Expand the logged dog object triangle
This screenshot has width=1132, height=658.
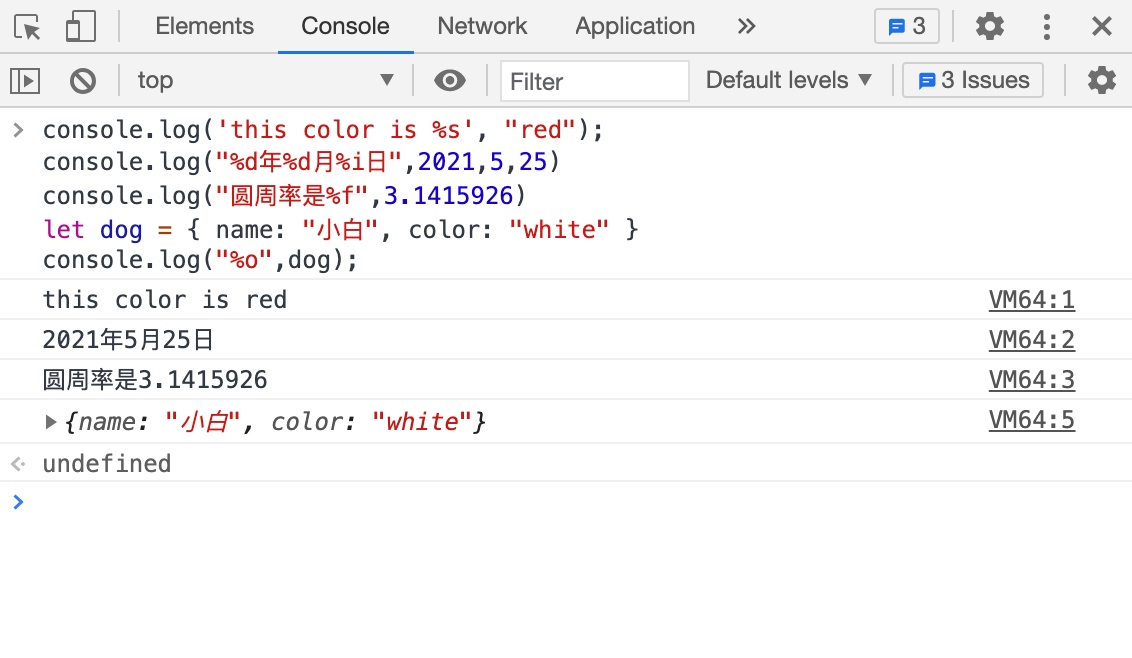[52, 422]
